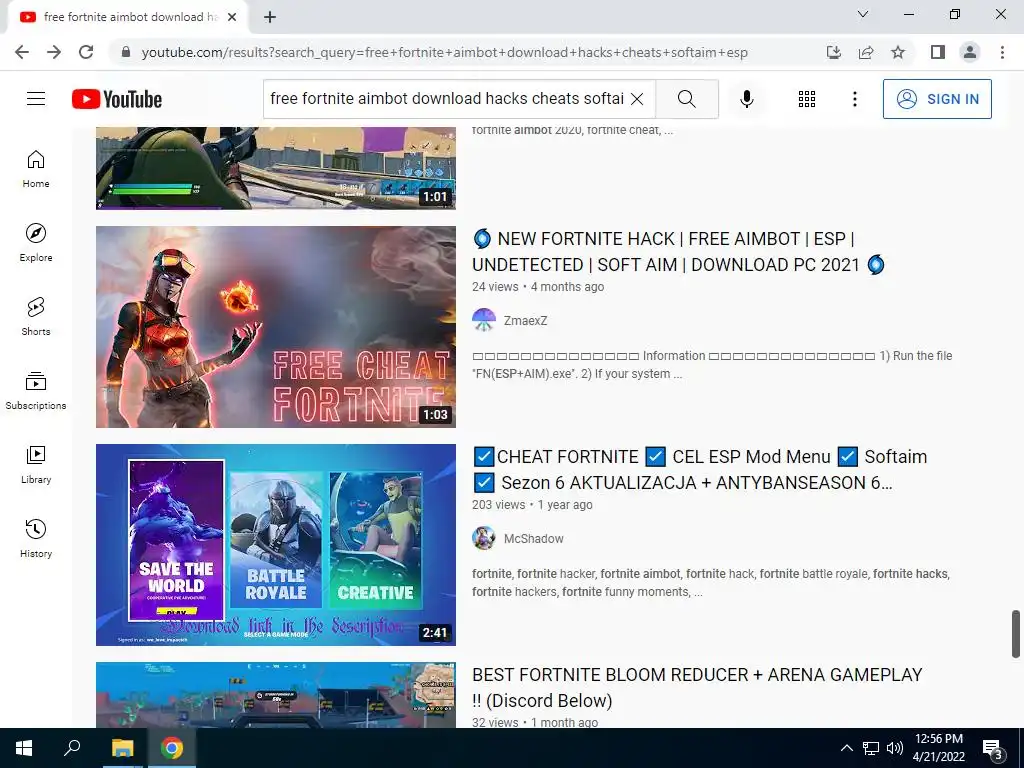Screen dimensions: 1024x768
Task: Visit the ZmaexZ channel name
Action: 525,321
